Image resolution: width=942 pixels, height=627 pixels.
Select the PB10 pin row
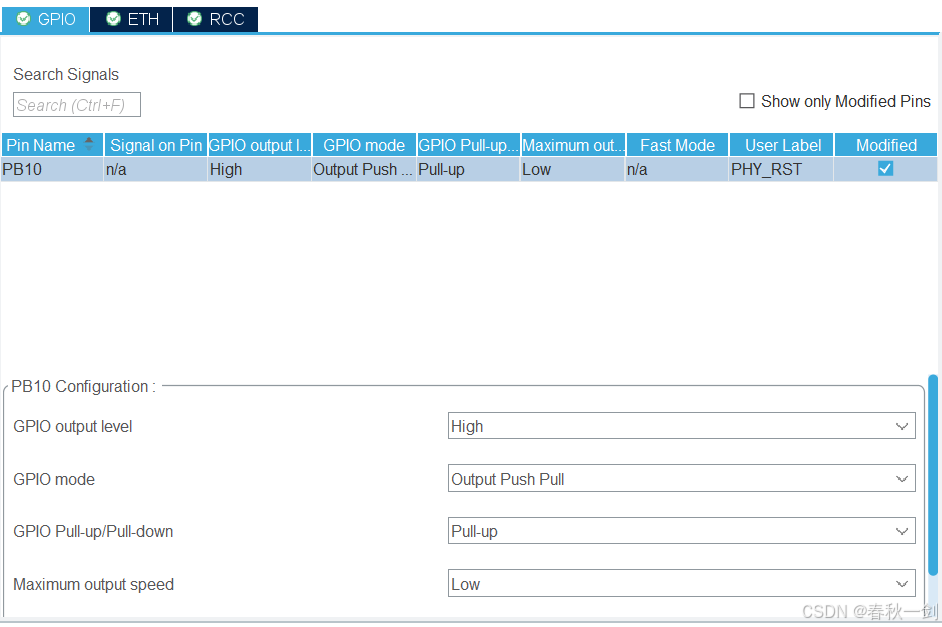469,169
